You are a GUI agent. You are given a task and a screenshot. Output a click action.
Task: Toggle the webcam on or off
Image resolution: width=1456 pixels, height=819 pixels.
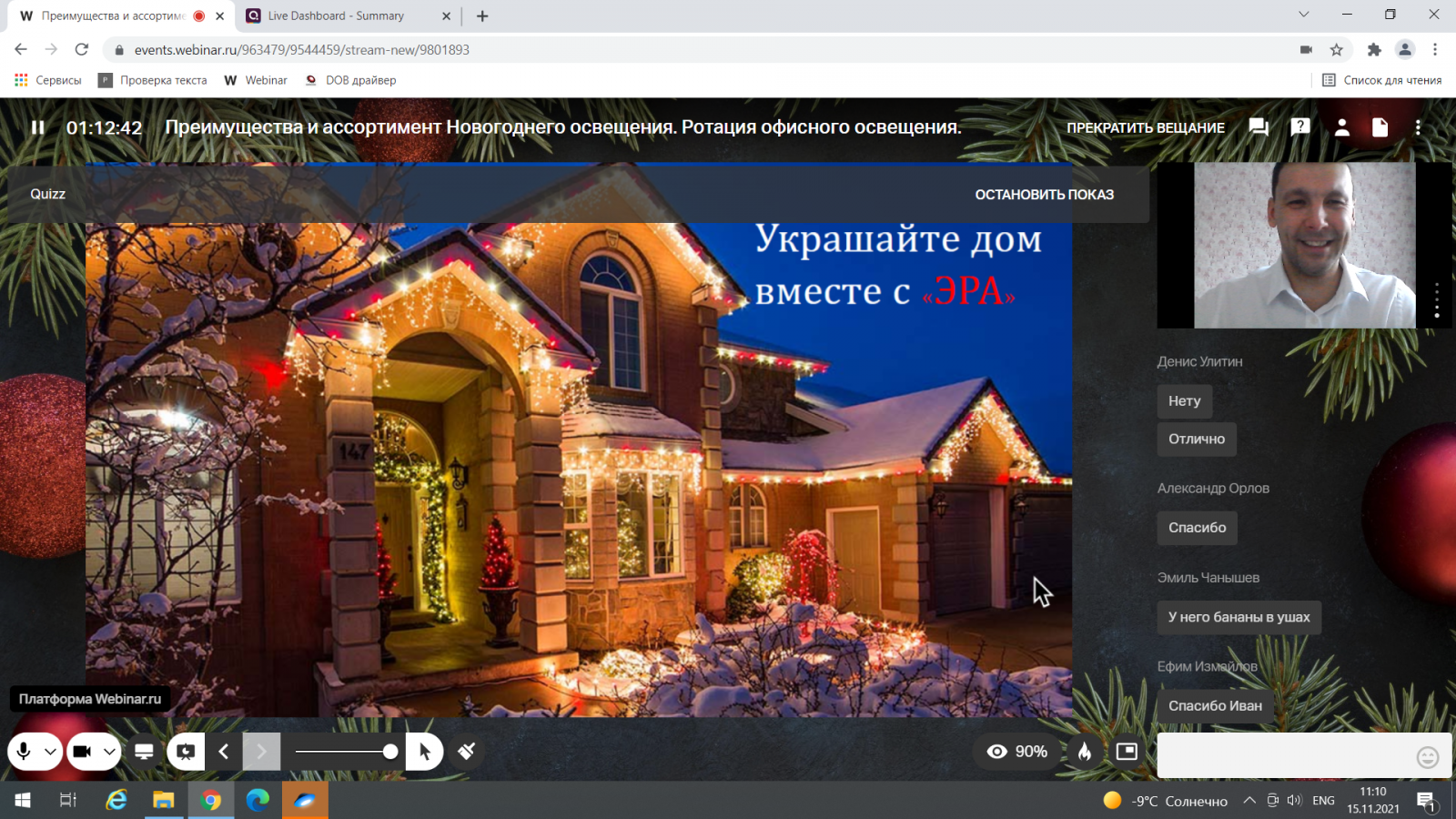pyautogui.click(x=82, y=752)
